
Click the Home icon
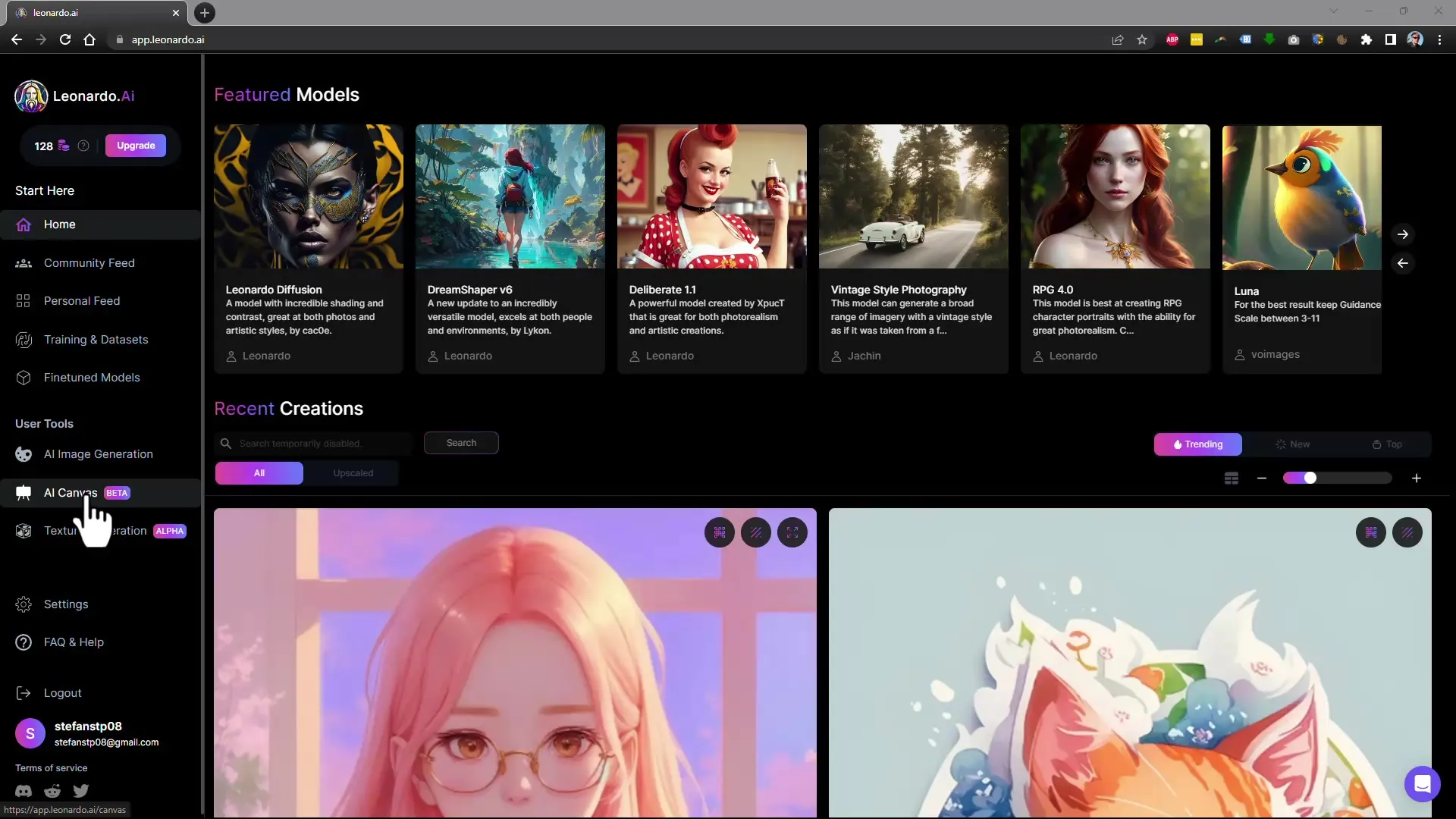click(25, 224)
